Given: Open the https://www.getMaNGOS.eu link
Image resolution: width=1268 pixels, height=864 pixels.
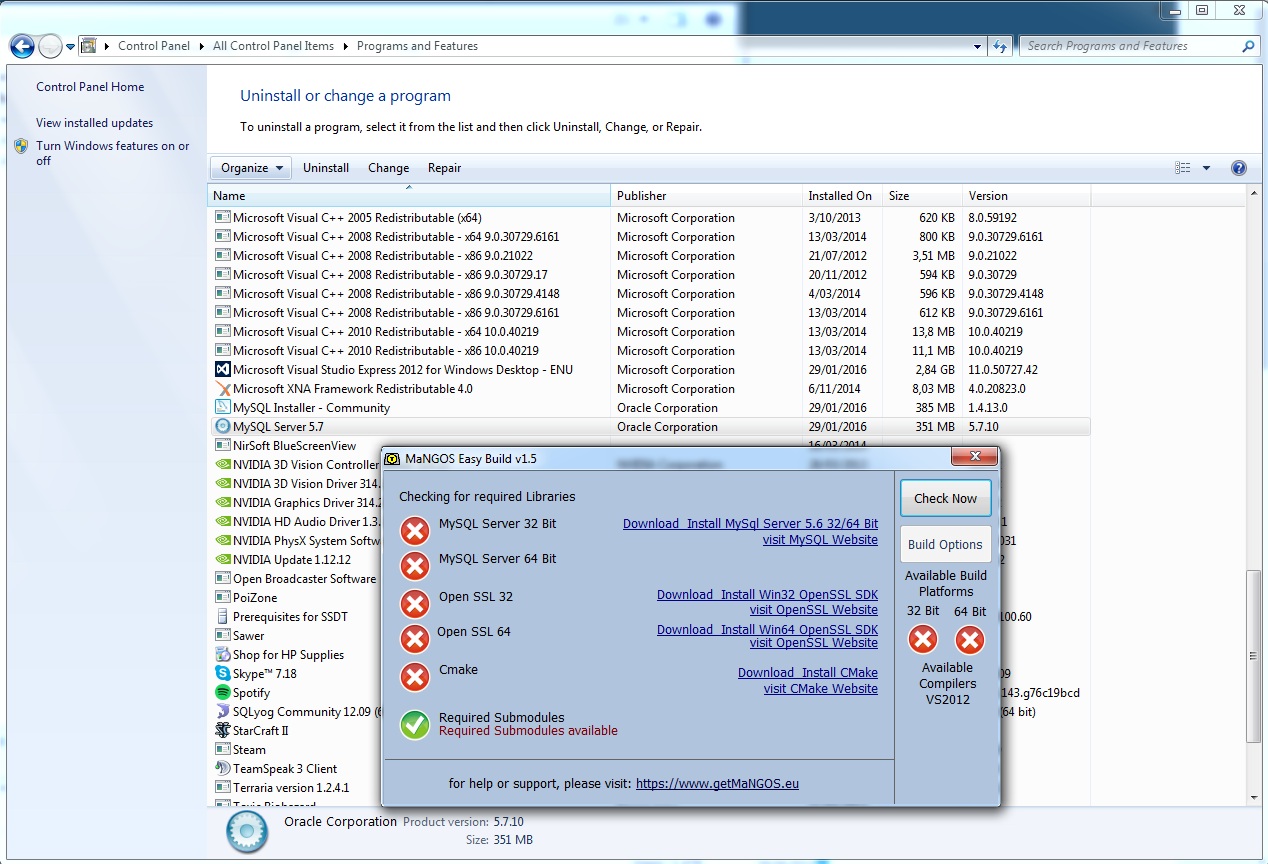Looking at the screenshot, I should 717,784.
